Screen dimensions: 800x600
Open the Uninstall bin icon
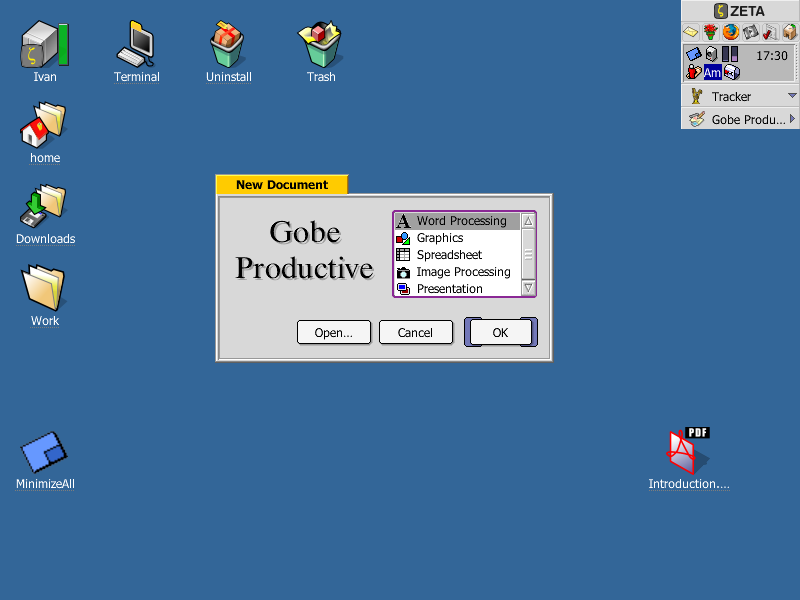228,44
